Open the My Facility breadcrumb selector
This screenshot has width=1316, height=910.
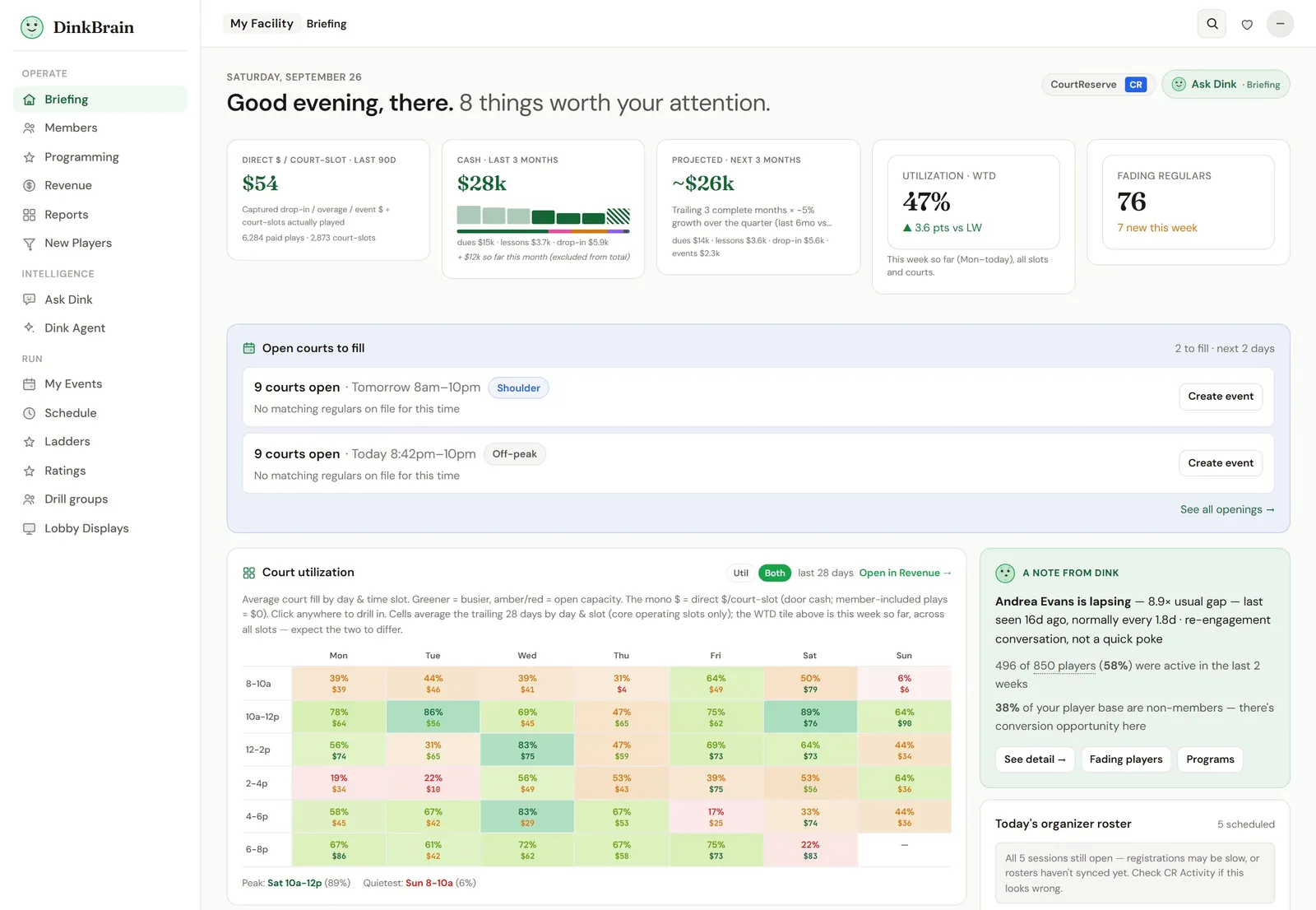(262, 23)
